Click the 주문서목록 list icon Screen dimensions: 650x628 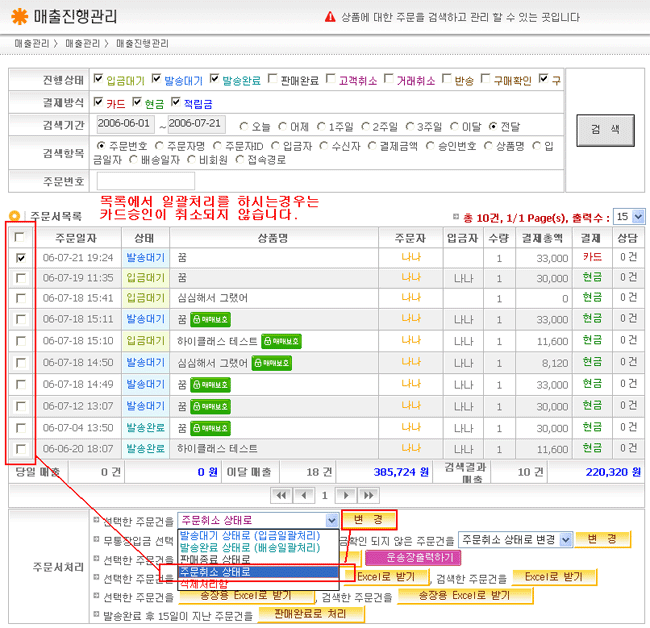coord(15,215)
